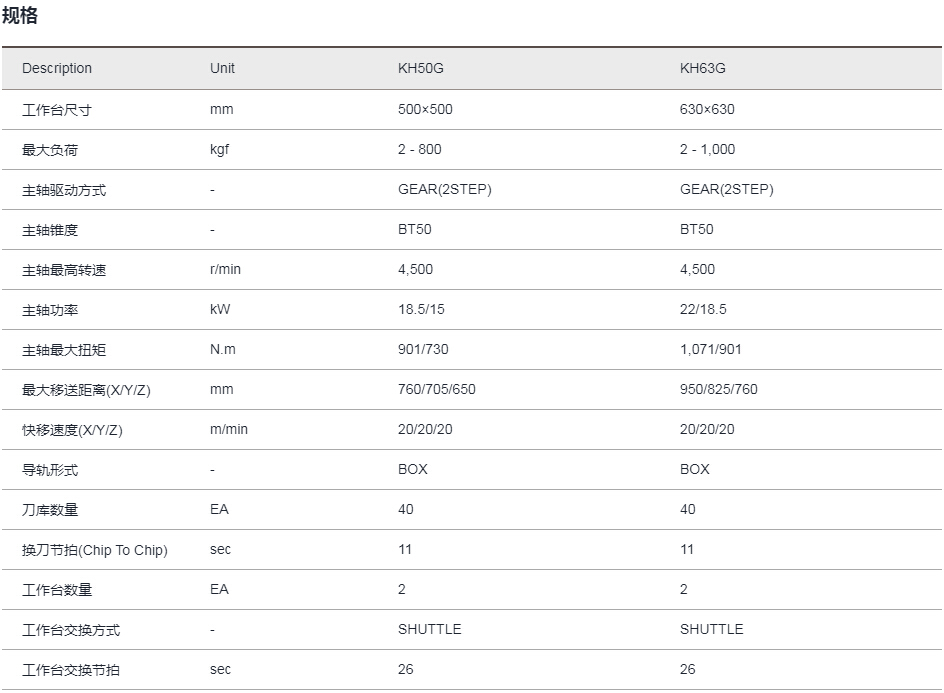Click the 主轴锥度 row label
Image resolution: width=944 pixels, height=693 pixels.
coord(50,229)
